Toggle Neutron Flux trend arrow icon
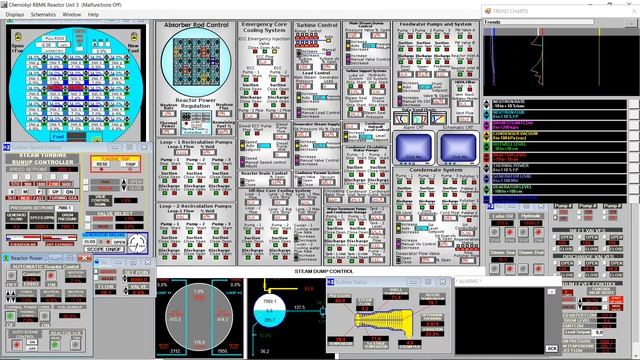640x360 pixels. [487, 115]
